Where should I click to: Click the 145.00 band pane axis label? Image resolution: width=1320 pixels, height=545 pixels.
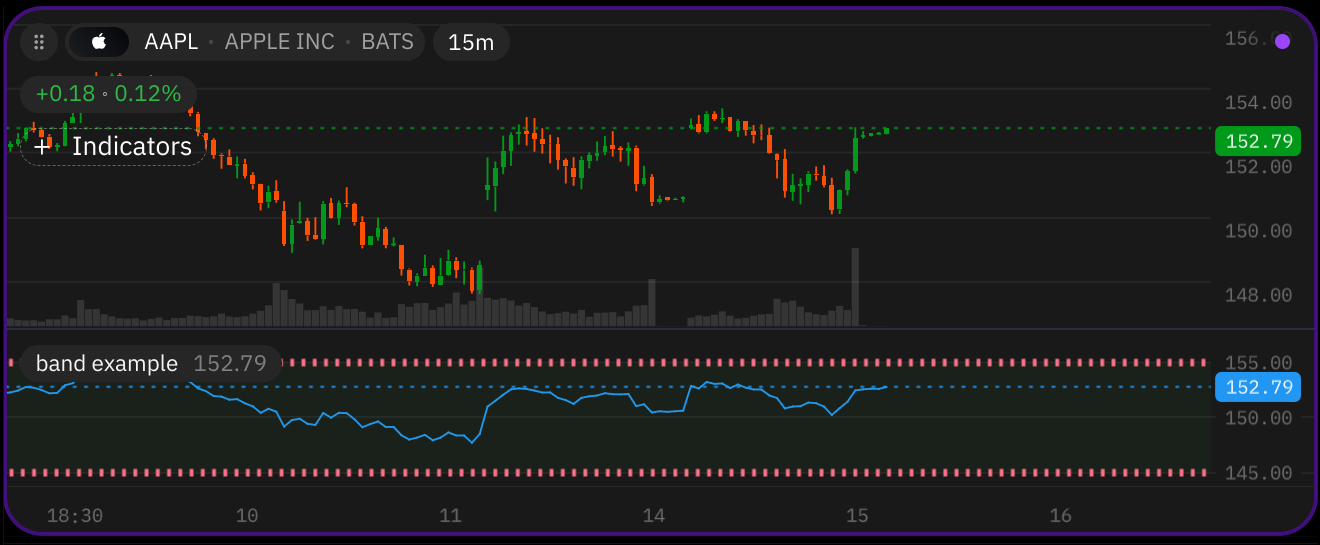tap(1258, 472)
